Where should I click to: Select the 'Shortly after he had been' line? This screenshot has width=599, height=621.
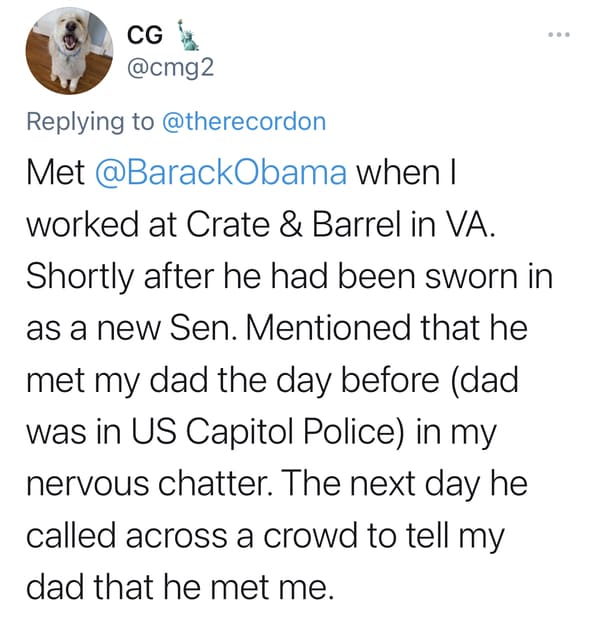click(x=221, y=276)
